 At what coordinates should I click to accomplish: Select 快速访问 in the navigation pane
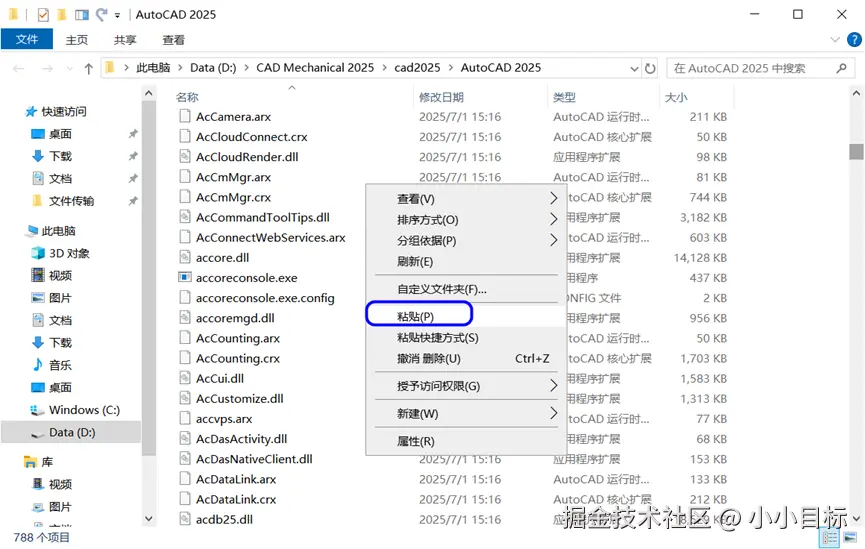coord(64,112)
